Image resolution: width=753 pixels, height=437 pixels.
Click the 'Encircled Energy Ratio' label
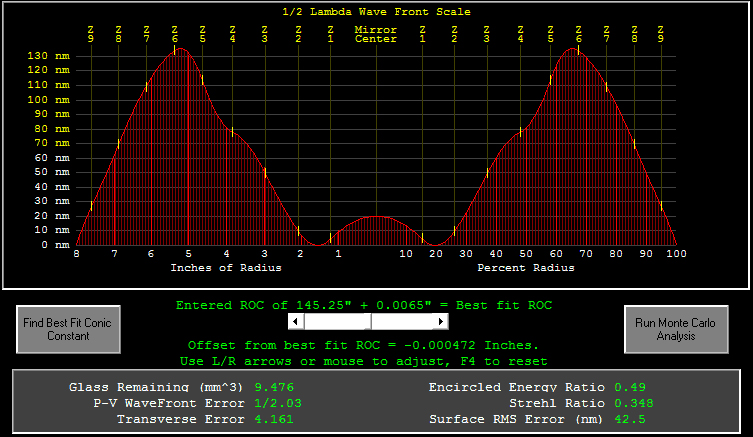point(517,387)
